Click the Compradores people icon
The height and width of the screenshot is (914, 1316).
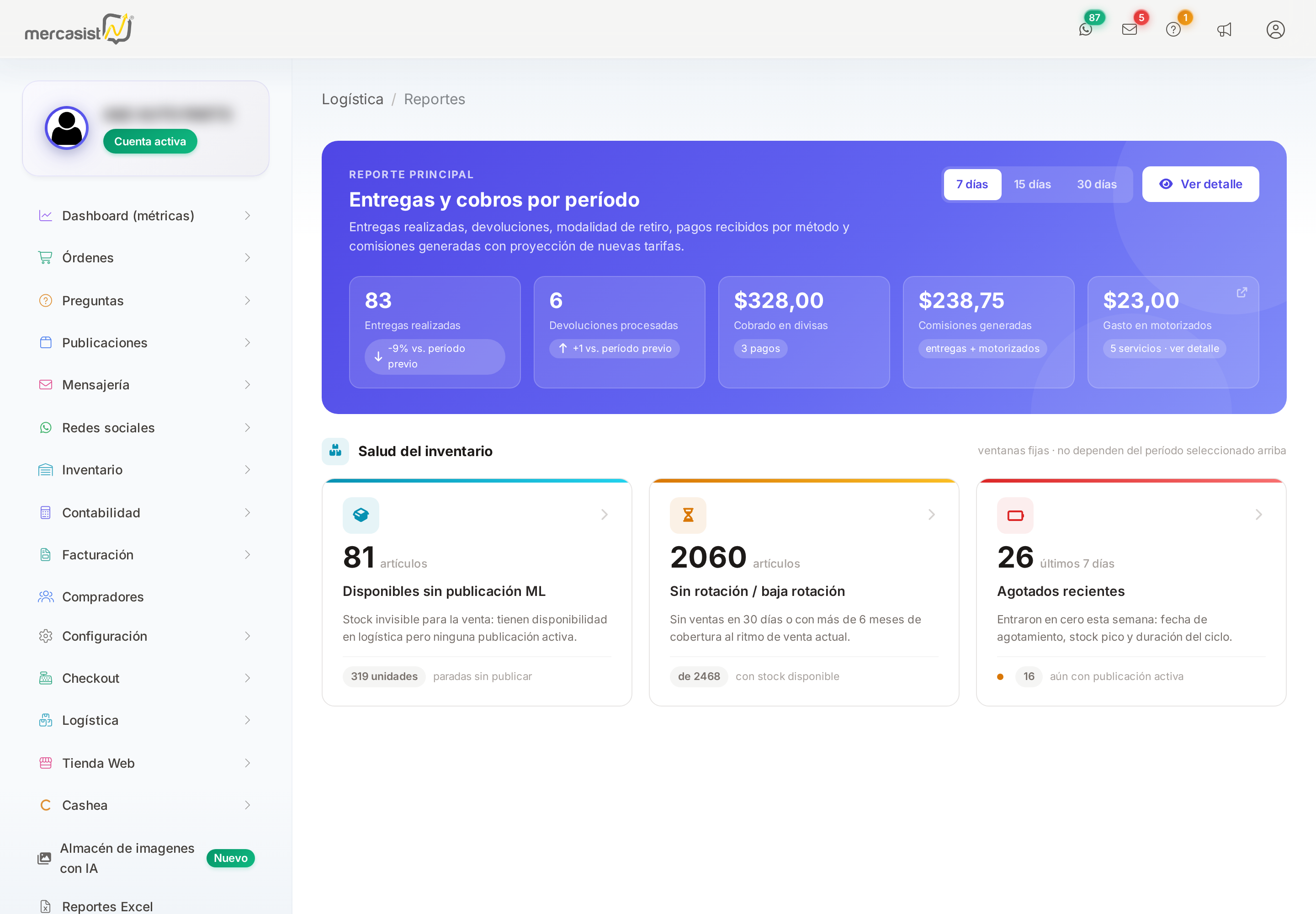click(x=45, y=597)
